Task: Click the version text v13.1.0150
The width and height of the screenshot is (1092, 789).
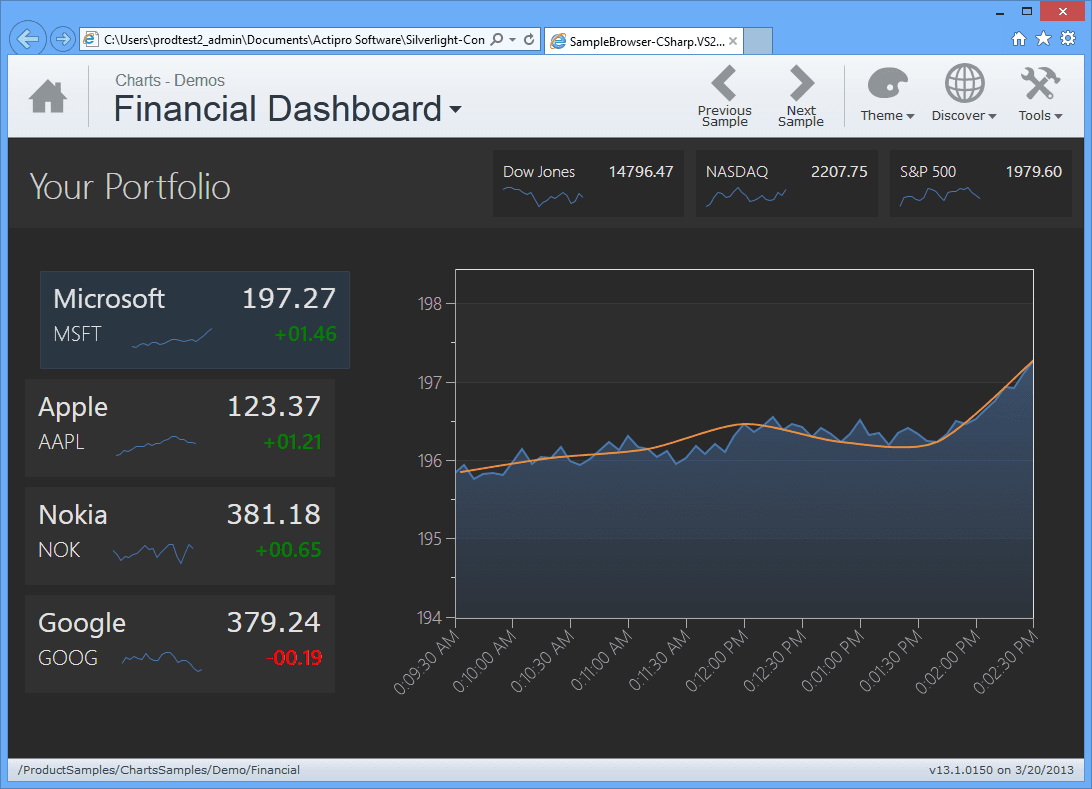Action: 961,770
